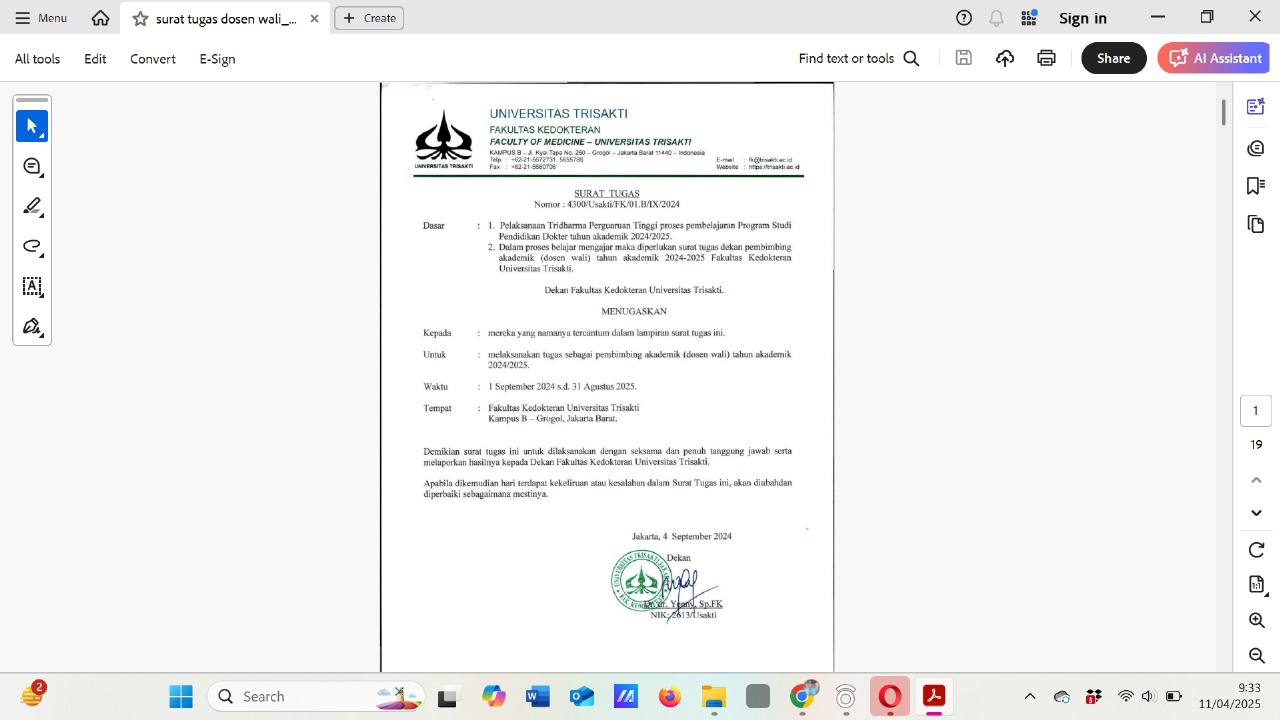Zoom in on the document
Viewport: 1280px width, 720px height.
pos(1257,621)
